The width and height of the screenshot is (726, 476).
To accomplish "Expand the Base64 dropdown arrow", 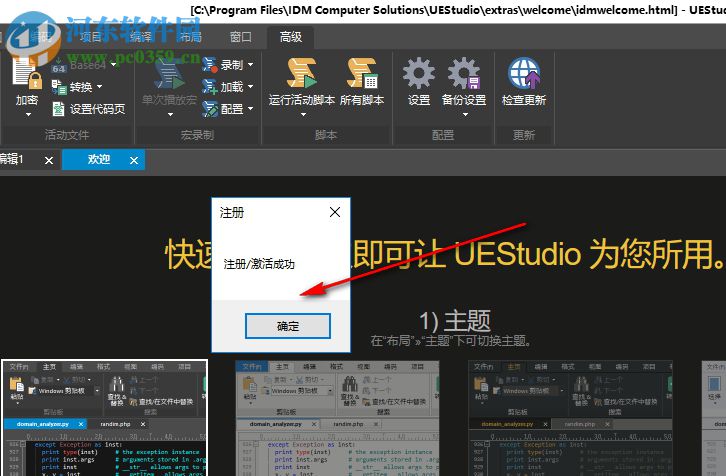I will click(x=114, y=65).
